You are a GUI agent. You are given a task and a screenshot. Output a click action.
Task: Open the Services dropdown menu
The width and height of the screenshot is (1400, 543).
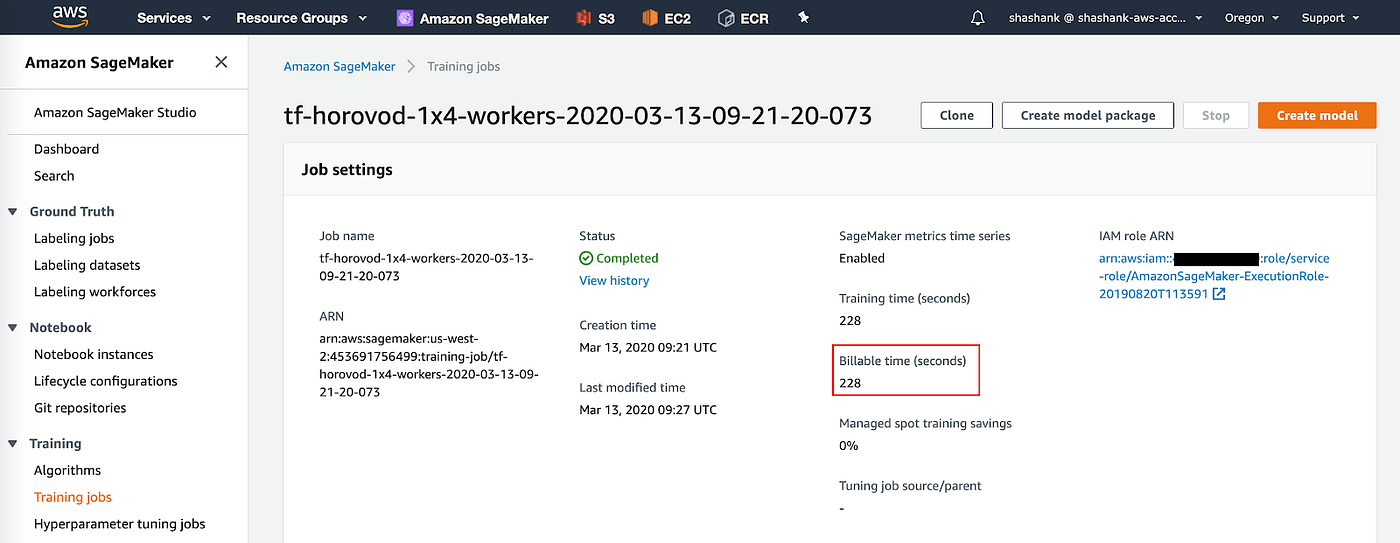(x=174, y=18)
